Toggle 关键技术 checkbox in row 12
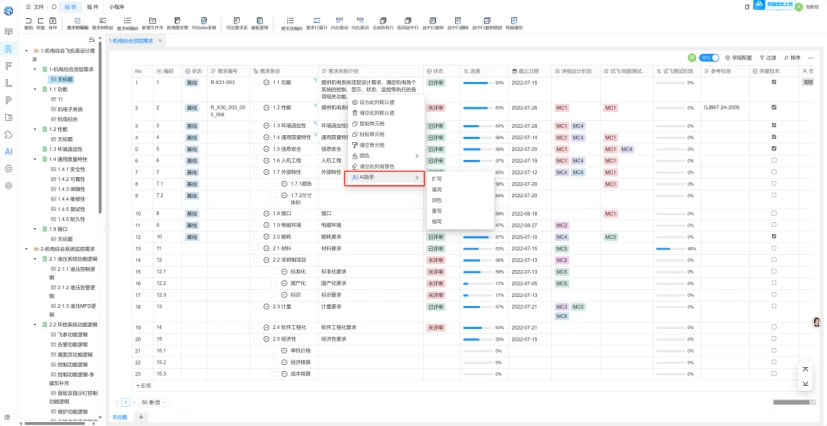 click(774, 236)
